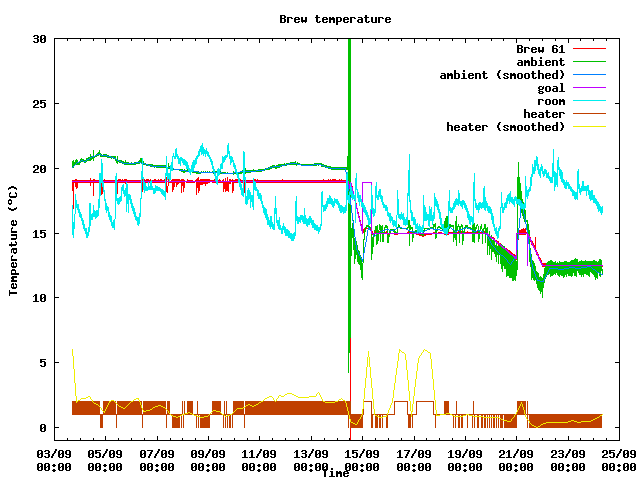The width and height of the screenshot is (640, 480).
Task: Click the 15/09 date axis label
Action: [362, 454]
